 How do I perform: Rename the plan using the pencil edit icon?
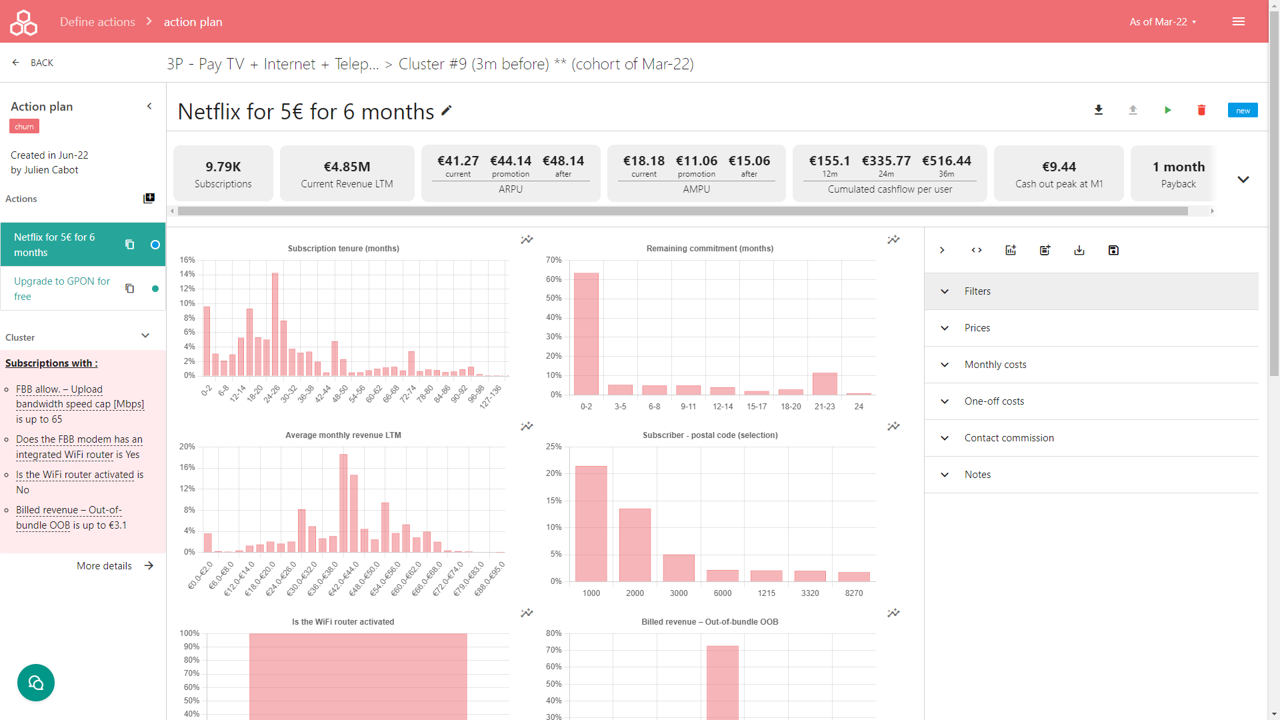[446, 111]
